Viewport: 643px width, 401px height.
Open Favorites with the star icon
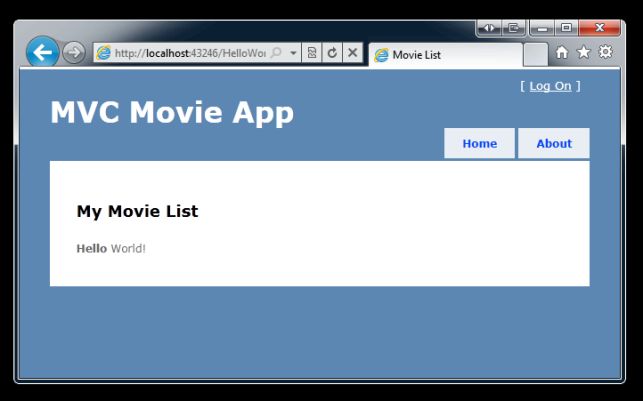(x=584, y=52)
